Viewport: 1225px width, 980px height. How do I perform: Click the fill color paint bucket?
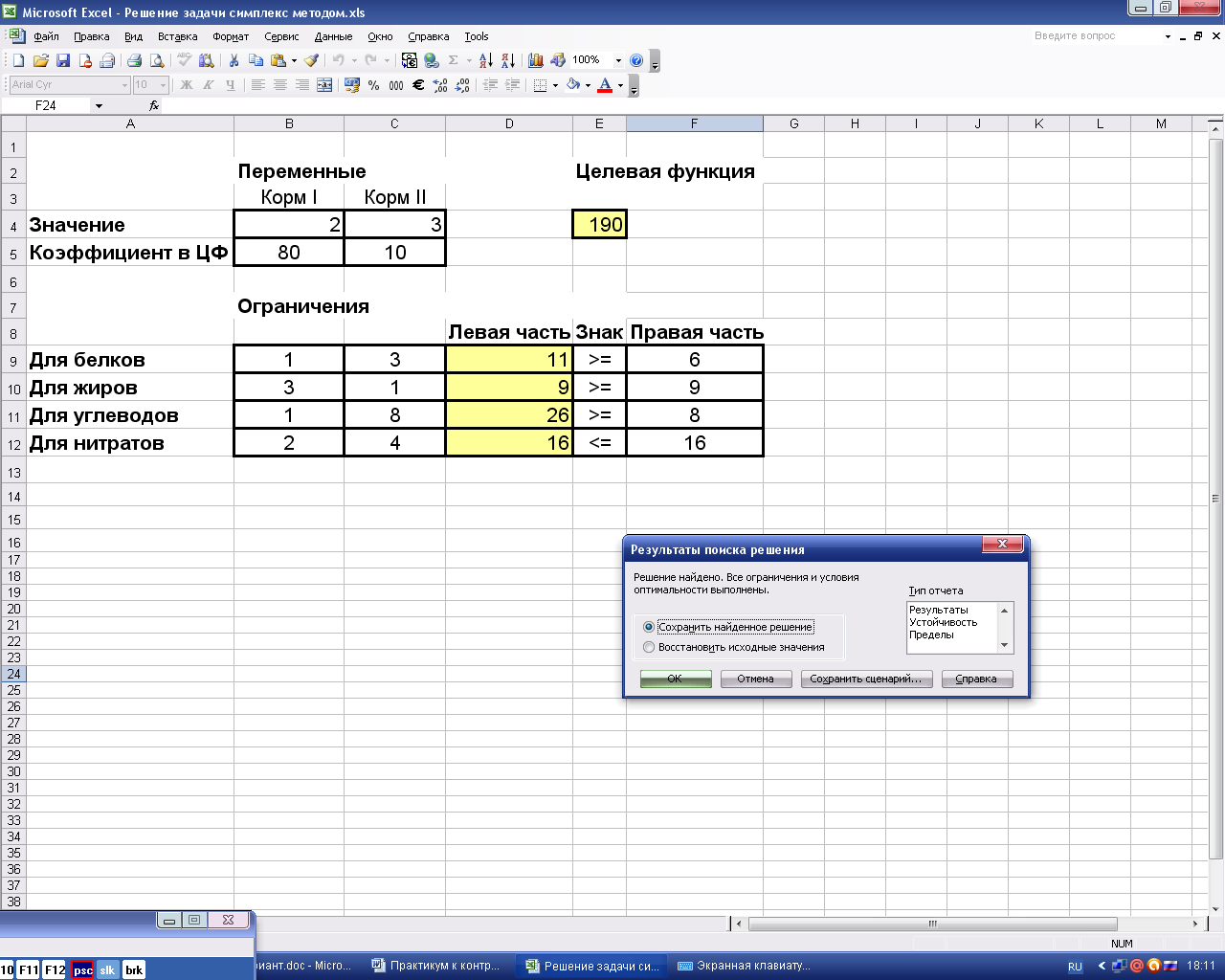[x=573, y=85]
